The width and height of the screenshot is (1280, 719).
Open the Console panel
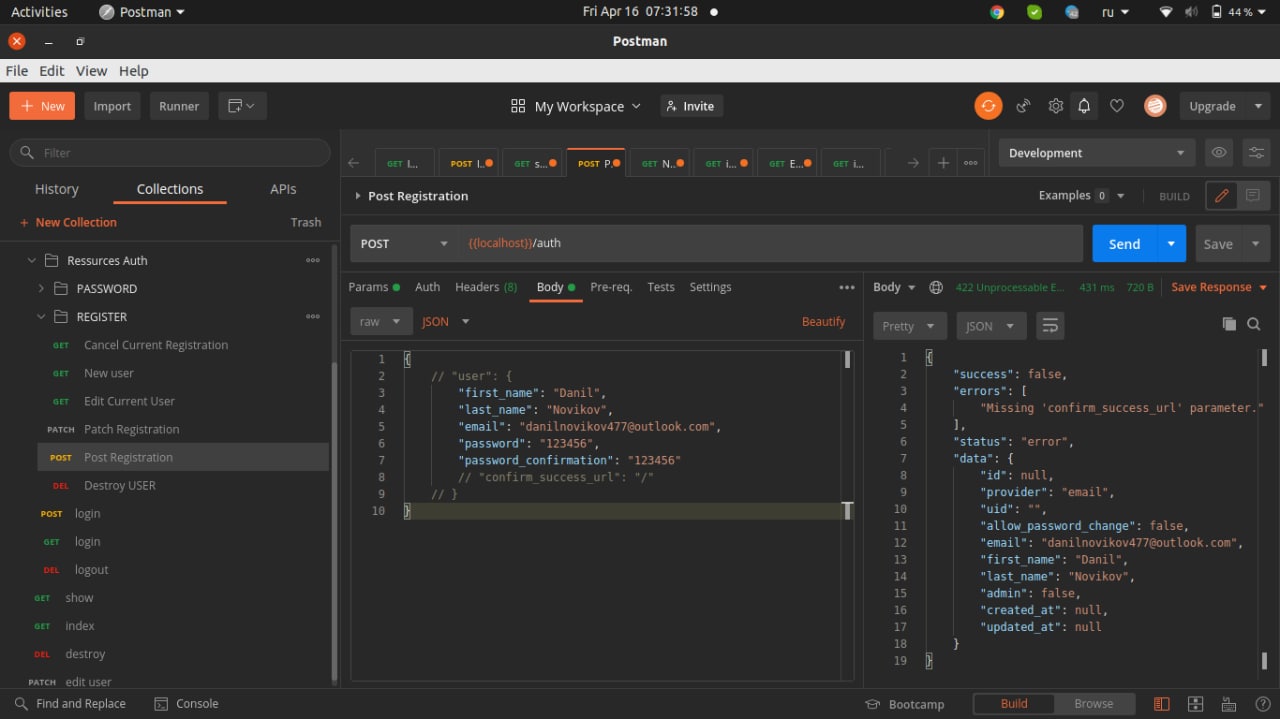[x=186, y=704]
